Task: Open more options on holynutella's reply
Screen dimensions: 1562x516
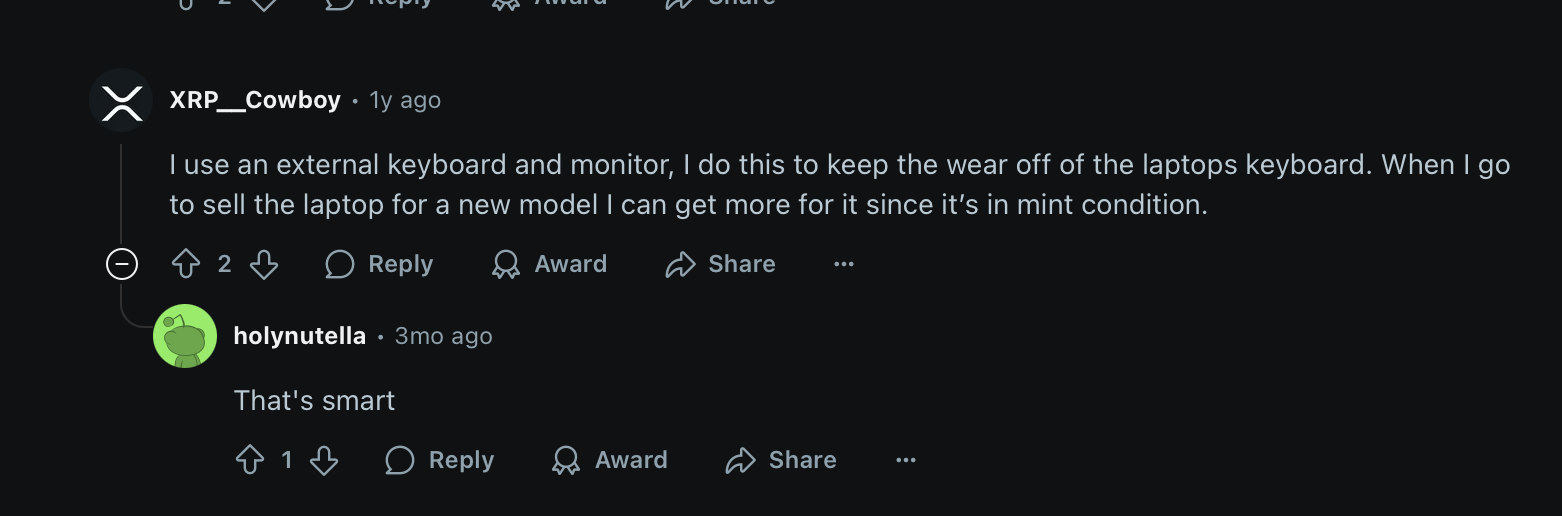Action: [906, 460]
